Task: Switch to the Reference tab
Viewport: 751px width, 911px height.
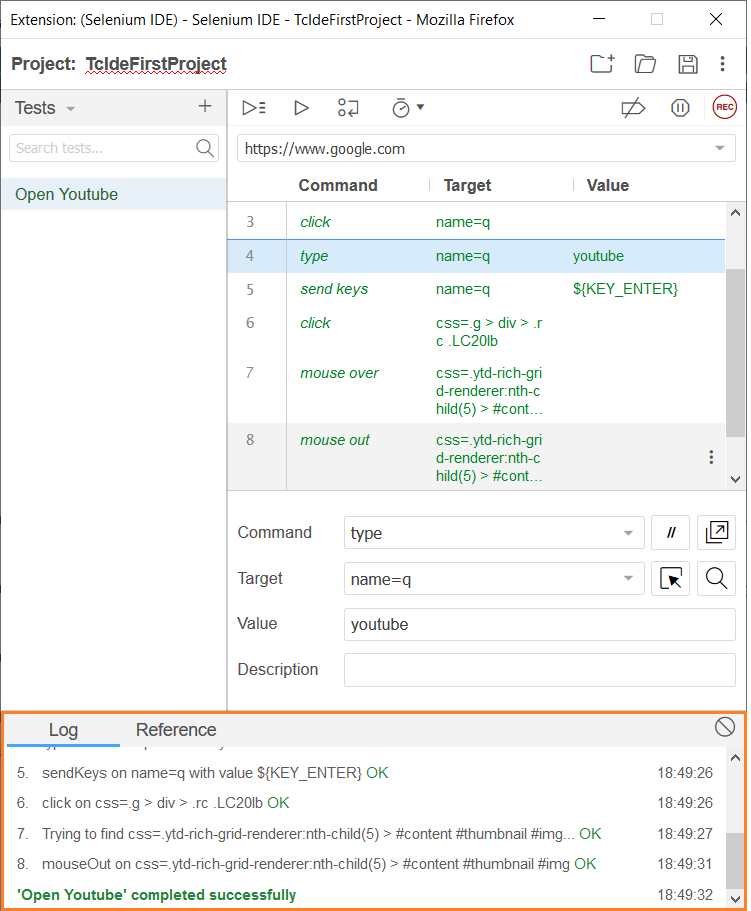Action: click(176, 730)
